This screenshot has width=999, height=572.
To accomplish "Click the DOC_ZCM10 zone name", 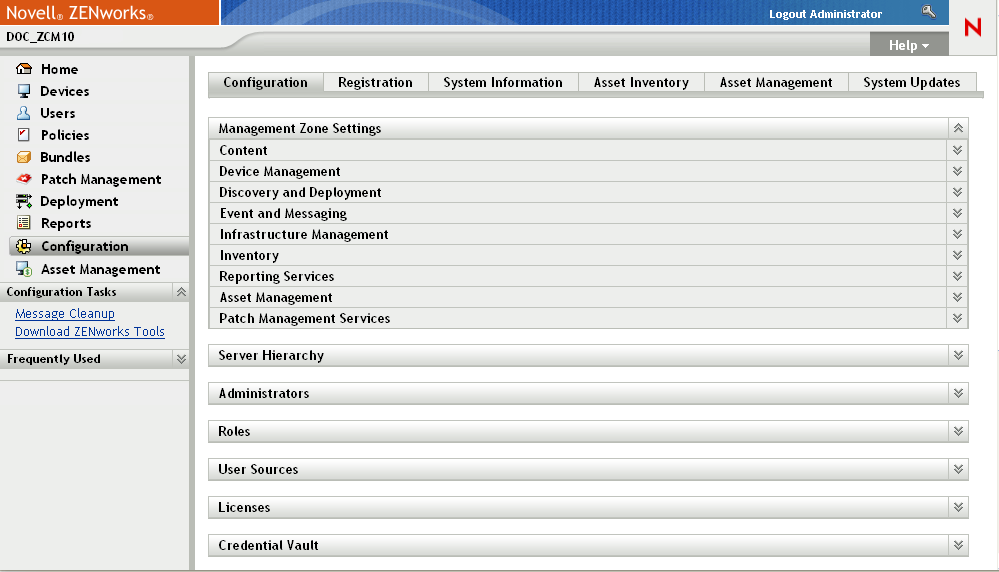I will [x=40, y=36].
